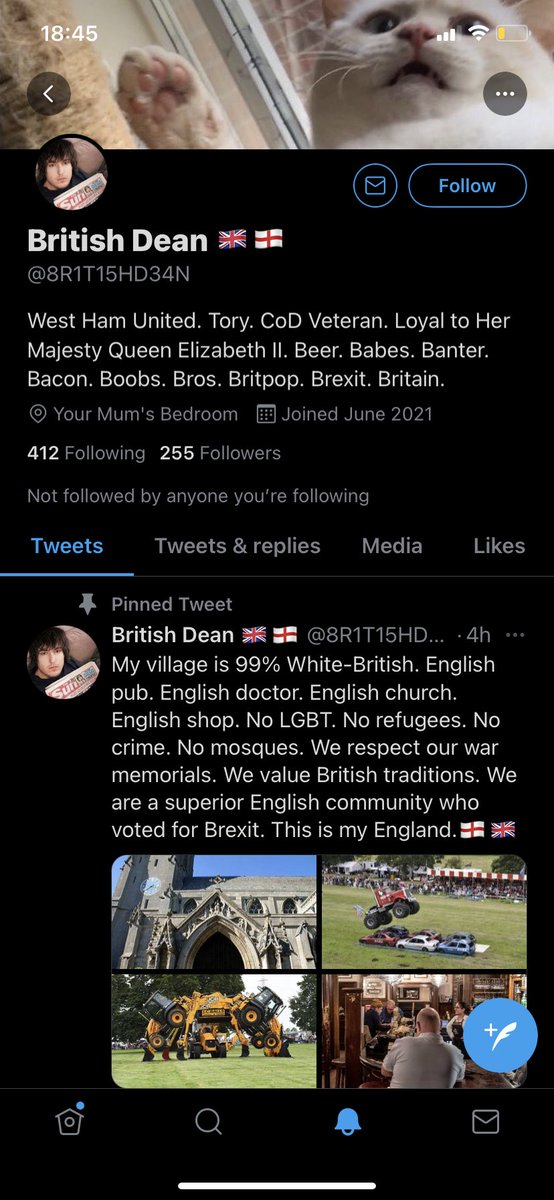This screenshot has width=554, height=1200.
Task: Open Messages envelope in bottom bar
Action: click(485, 1122)
